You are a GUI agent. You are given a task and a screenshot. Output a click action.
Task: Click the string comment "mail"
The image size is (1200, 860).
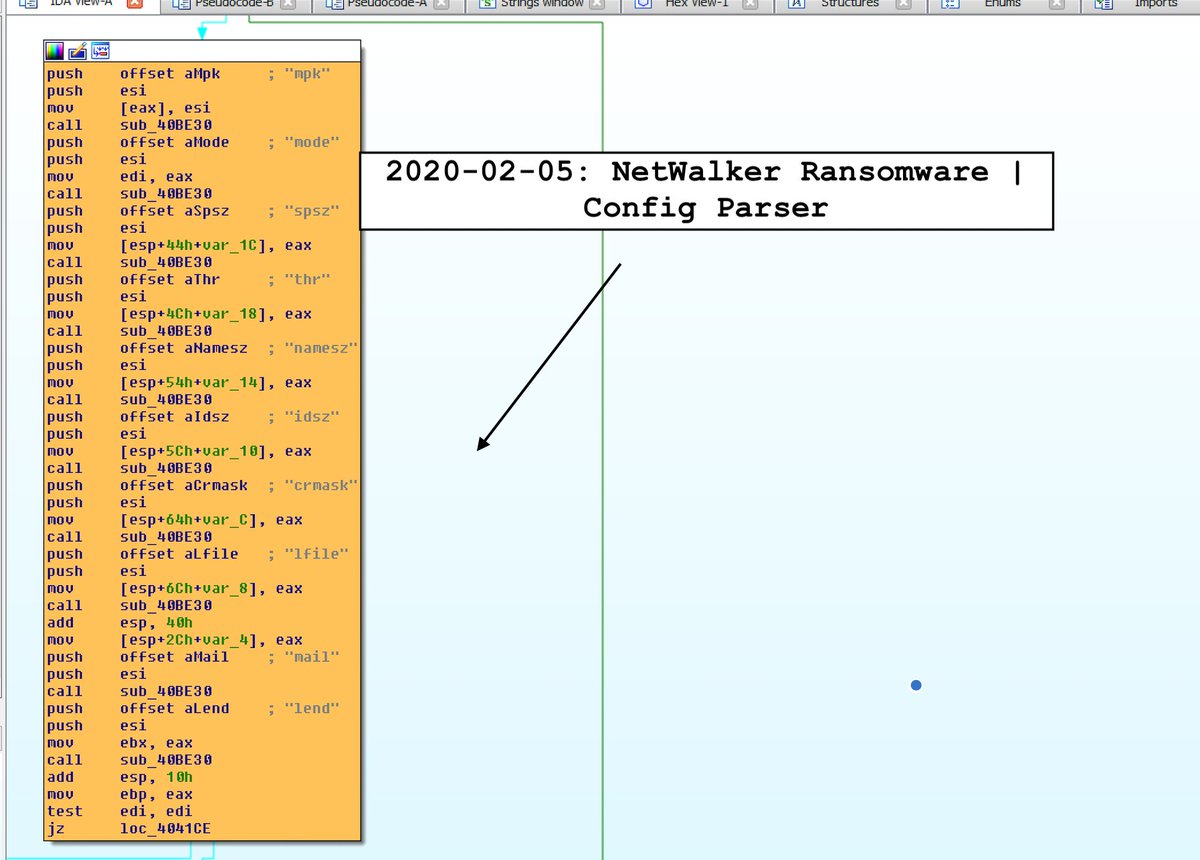(313, 657)
